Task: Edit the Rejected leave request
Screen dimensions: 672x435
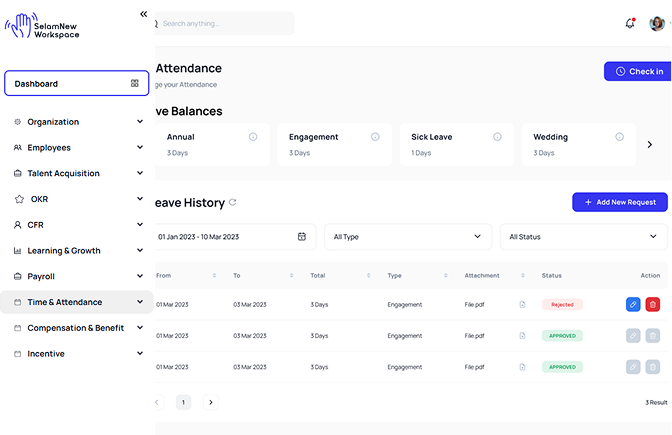Action: point(633,304)
